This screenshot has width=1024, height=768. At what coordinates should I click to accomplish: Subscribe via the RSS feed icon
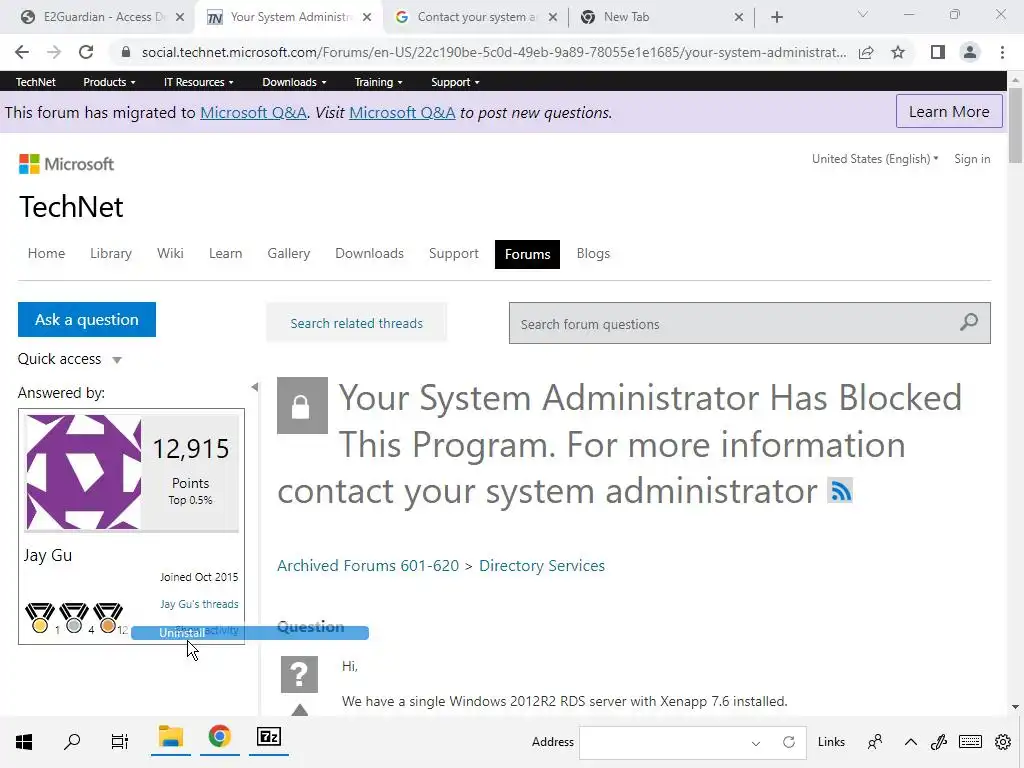pos(840,490)
